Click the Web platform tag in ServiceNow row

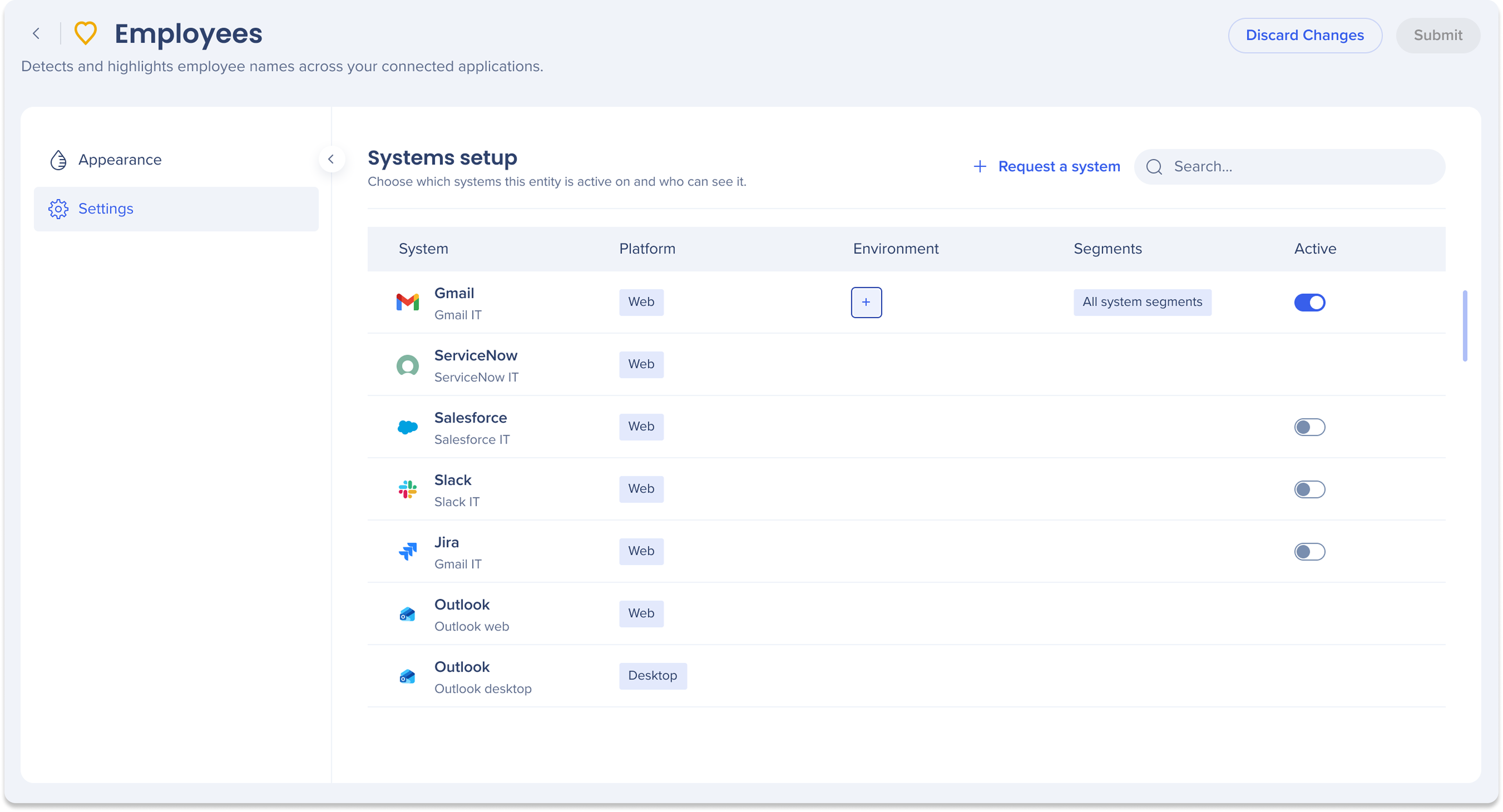pos(641,365)
